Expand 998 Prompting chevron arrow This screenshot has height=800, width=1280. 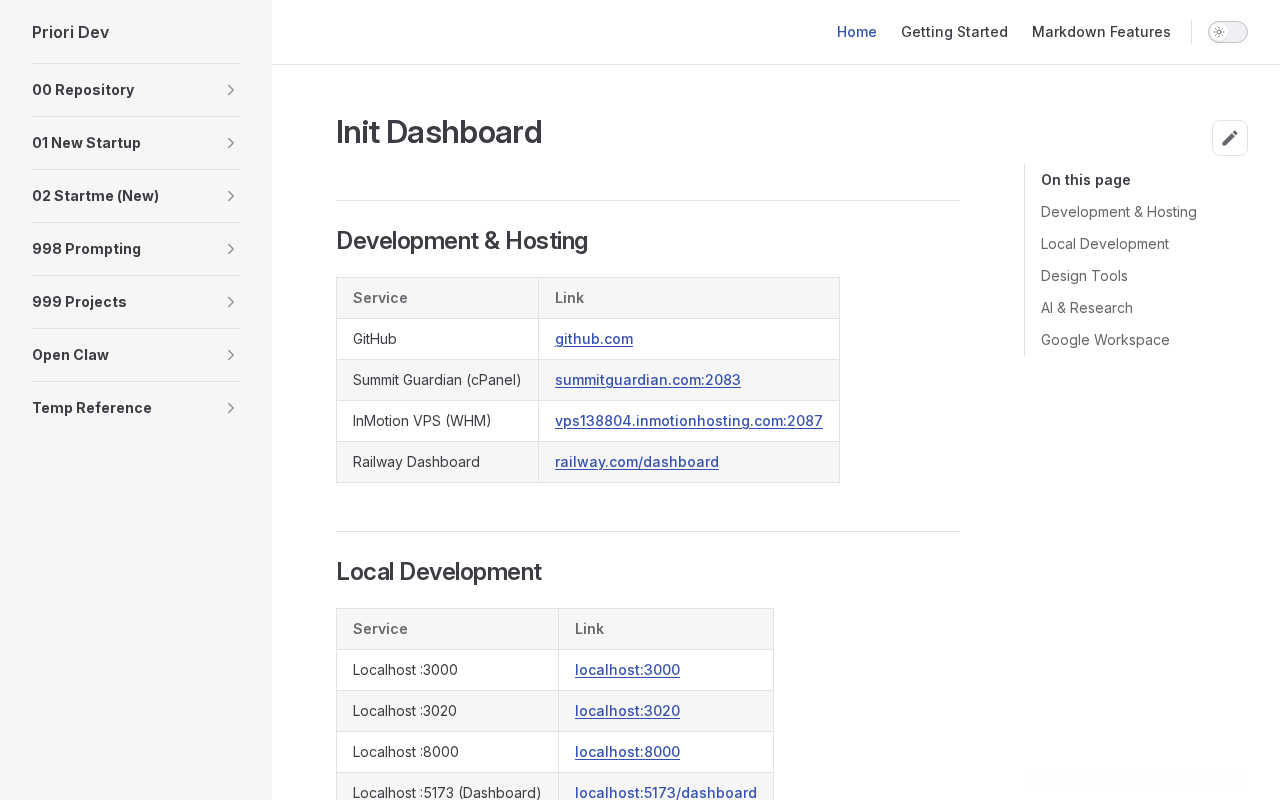[x=231, y=249]
